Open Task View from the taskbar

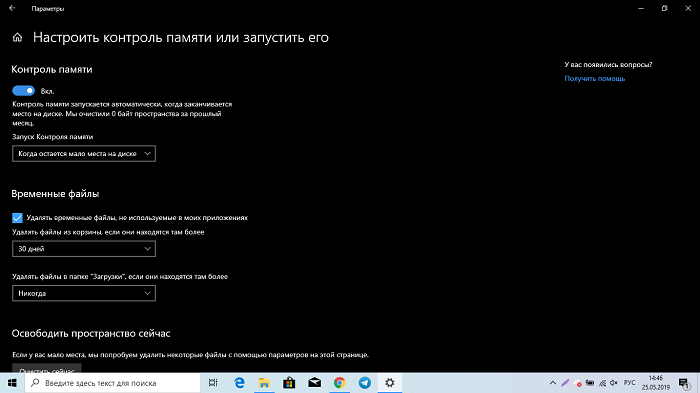[213, 383]
